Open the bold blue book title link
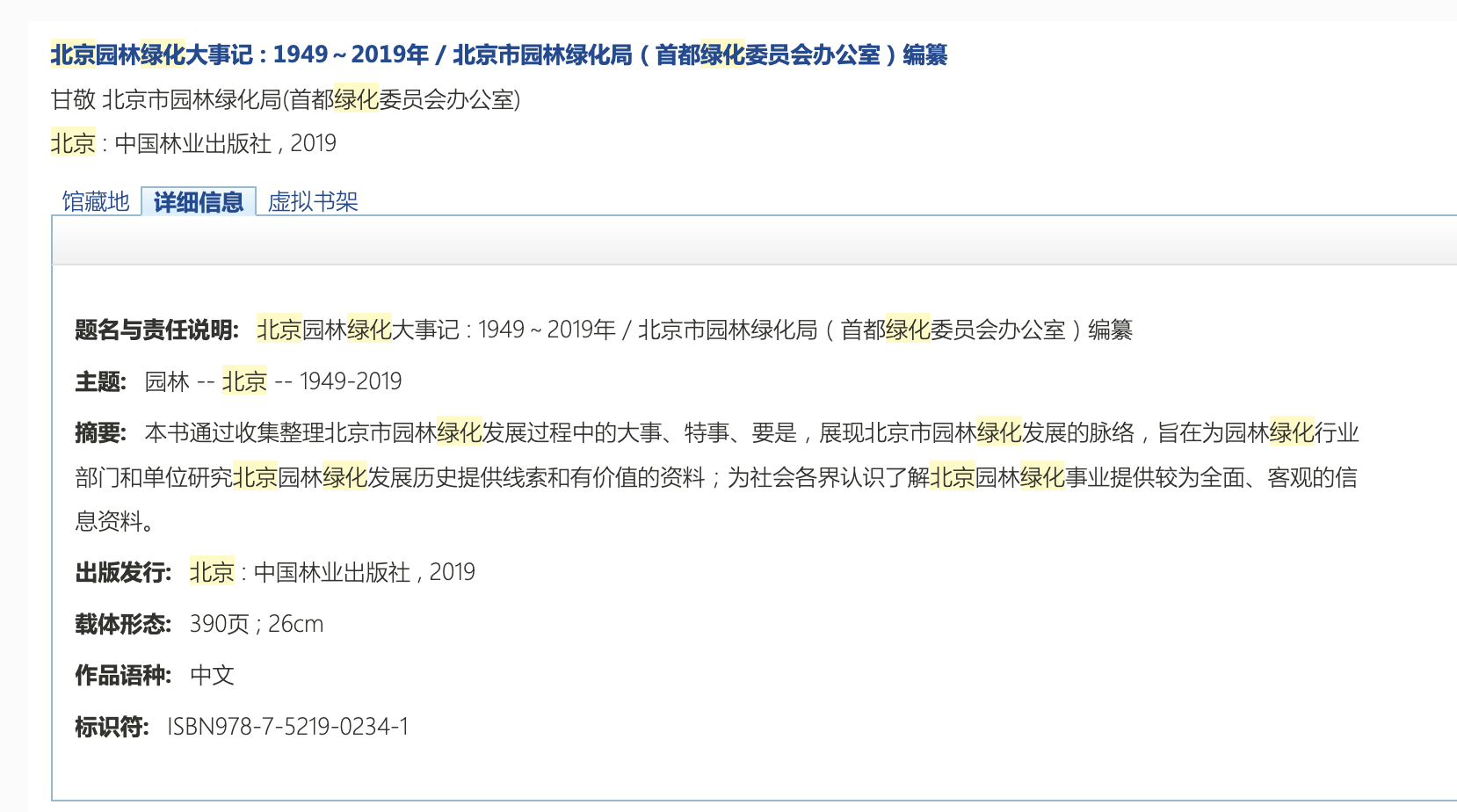Image resolution: width=1457 pixels, height=812 pixels. point(498,55)
